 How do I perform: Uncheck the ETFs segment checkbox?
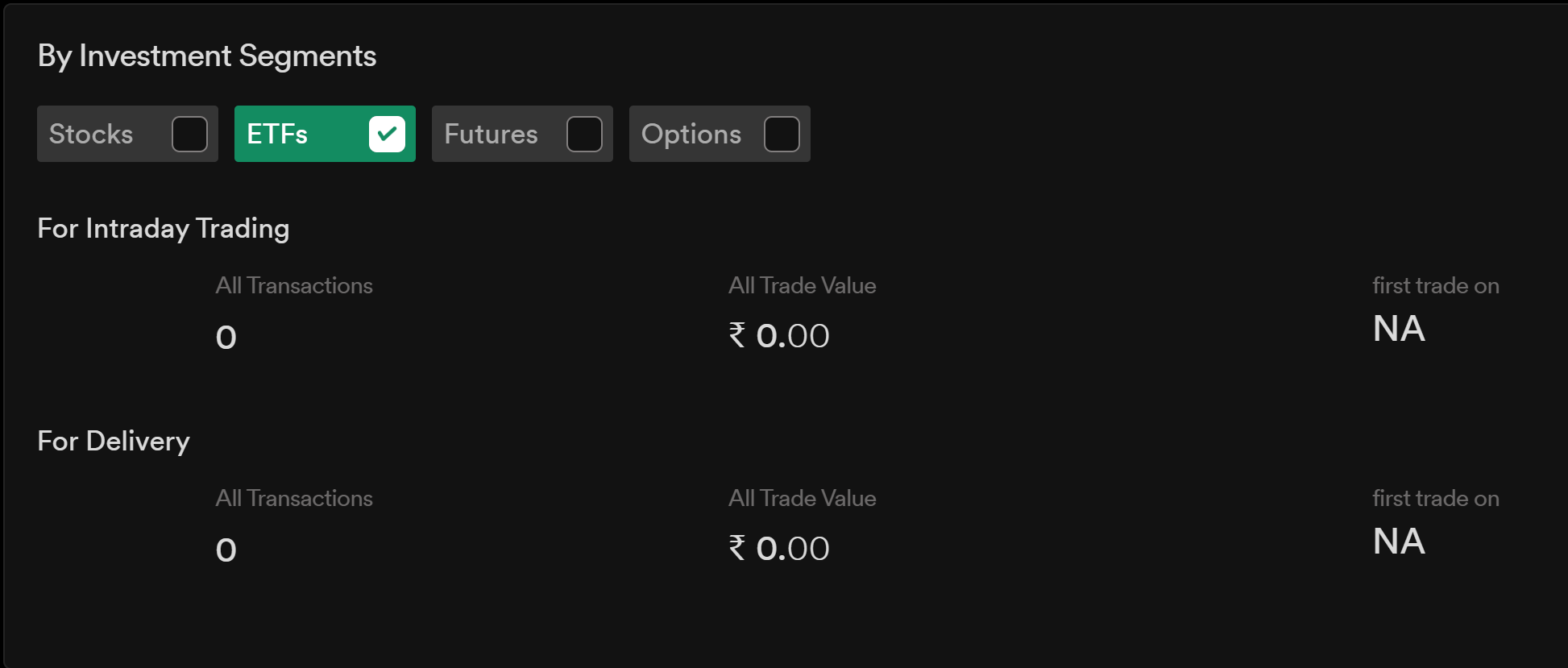(x=387, y=134)
